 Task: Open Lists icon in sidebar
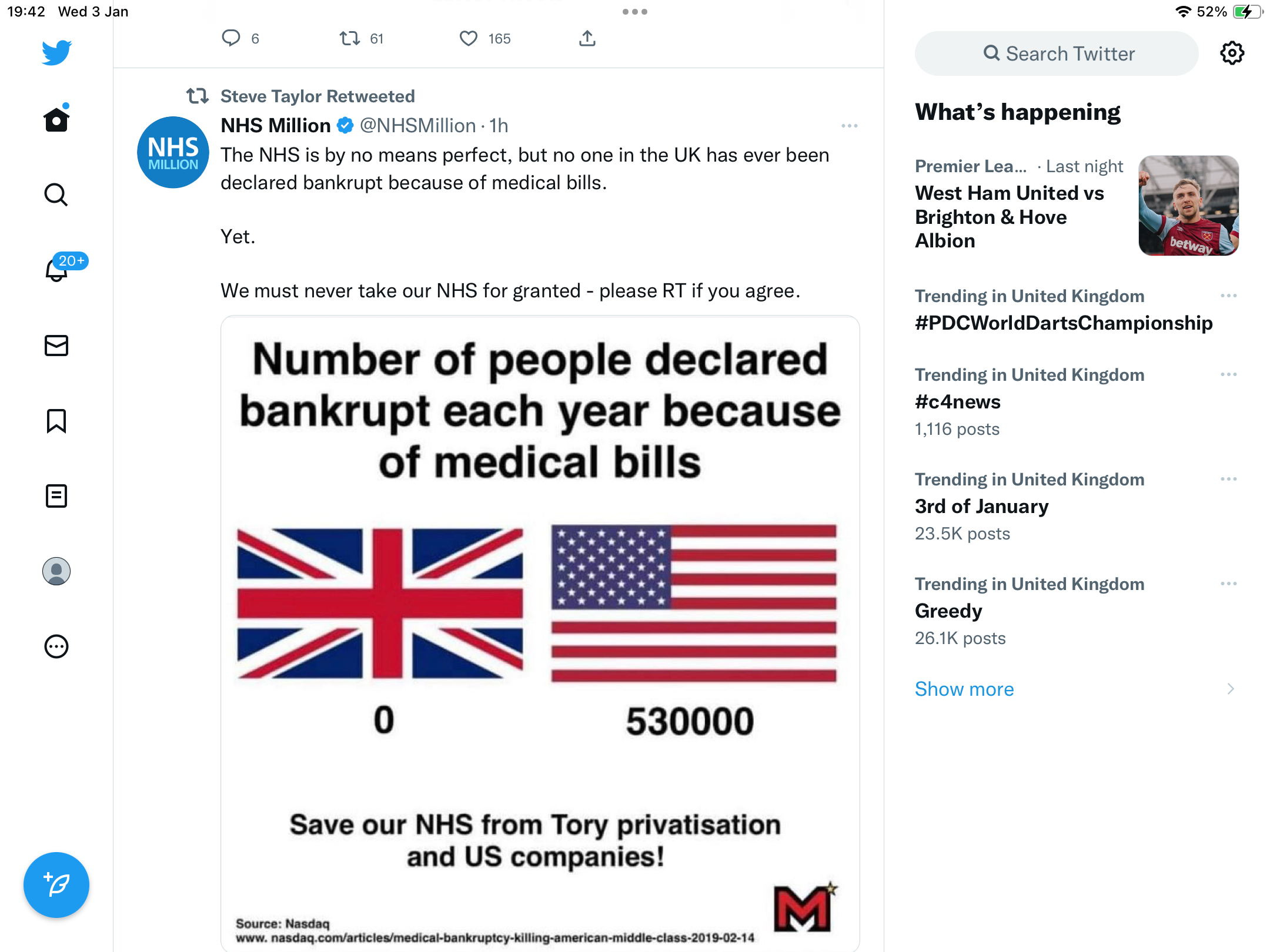(x=56, y=496)
